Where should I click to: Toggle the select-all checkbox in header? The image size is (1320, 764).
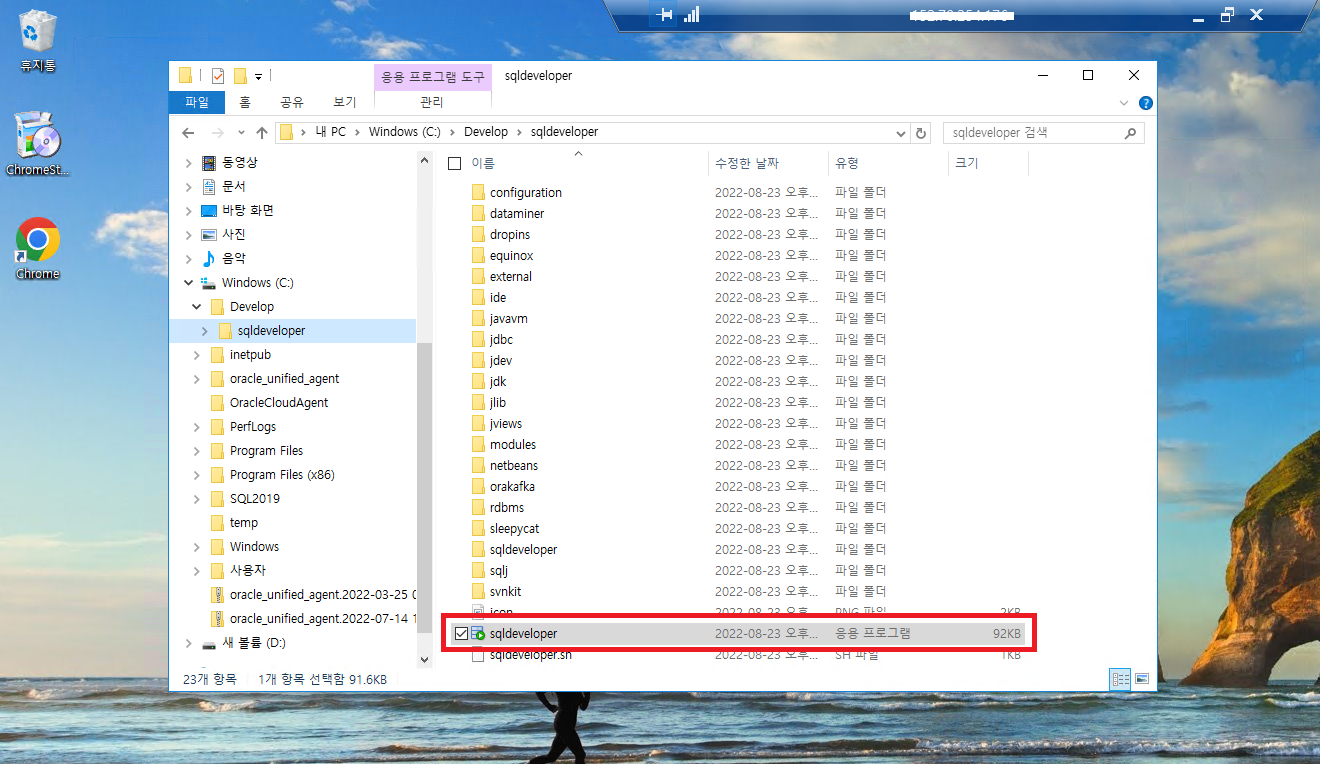pyautogui.click(x=455, y=163)
